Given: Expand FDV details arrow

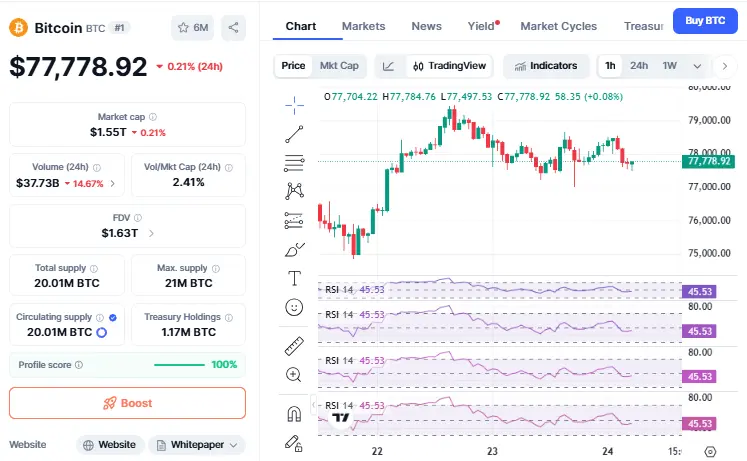Looking at the screenshot, I should (151, 233).
